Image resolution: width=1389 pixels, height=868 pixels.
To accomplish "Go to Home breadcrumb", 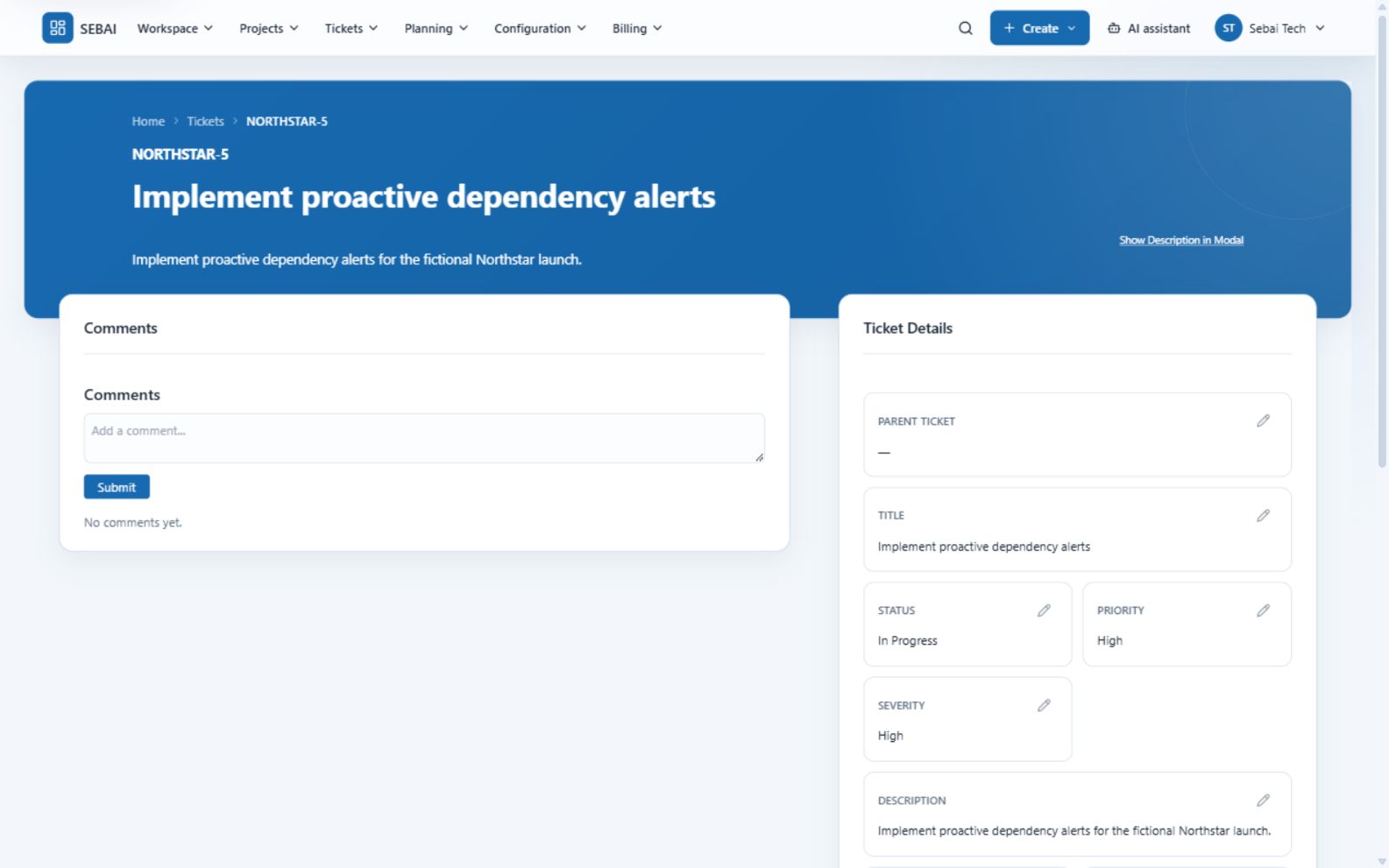I will [x=148, y=121].
